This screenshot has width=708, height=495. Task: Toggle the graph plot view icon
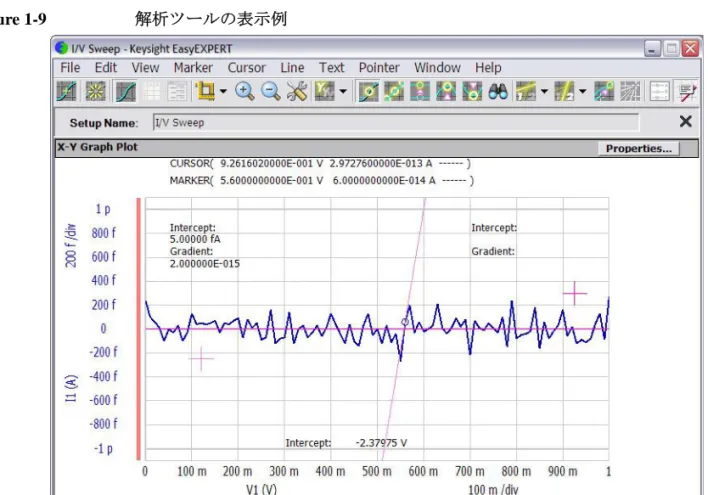(126, 91)
